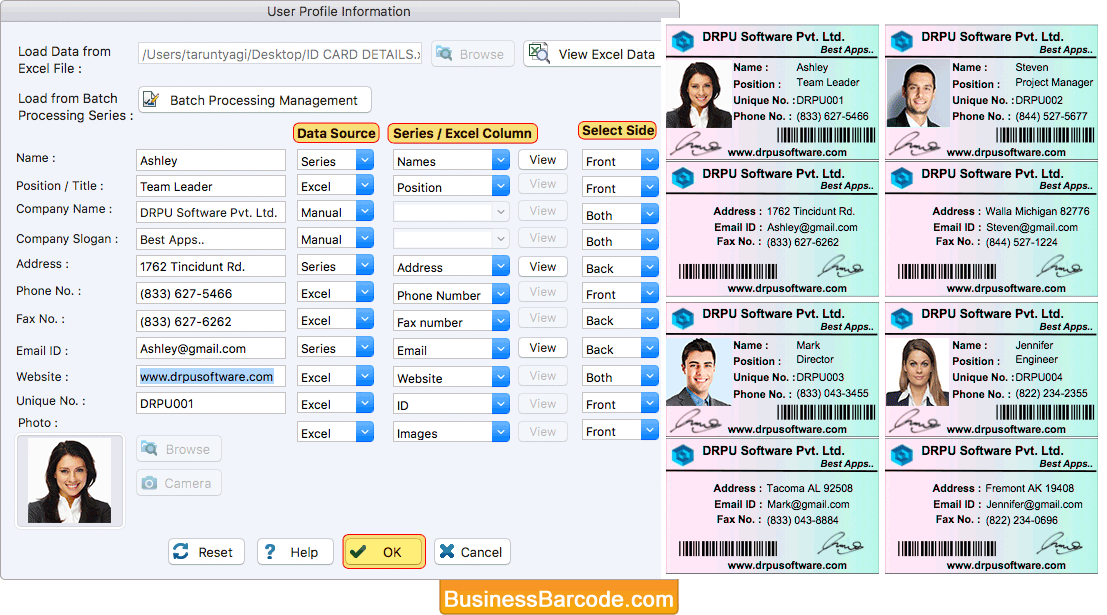The width and height of the screenshot is (1107, 615).
Task: Click the Data Source column header
Action: [336, 133]
